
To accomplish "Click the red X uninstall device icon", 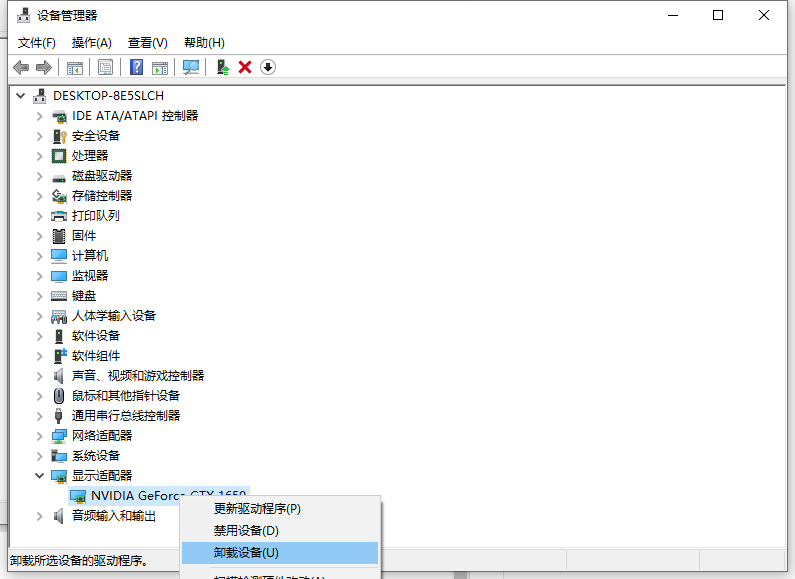I will [x=245, y=67].
